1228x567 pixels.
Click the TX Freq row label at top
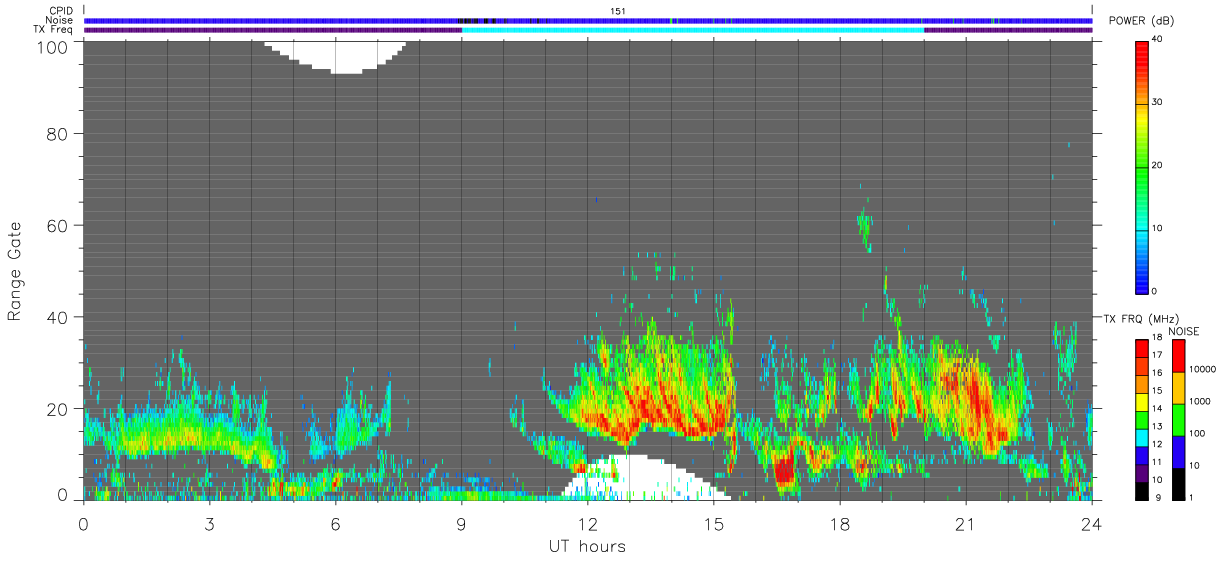(x=53, y=29)
